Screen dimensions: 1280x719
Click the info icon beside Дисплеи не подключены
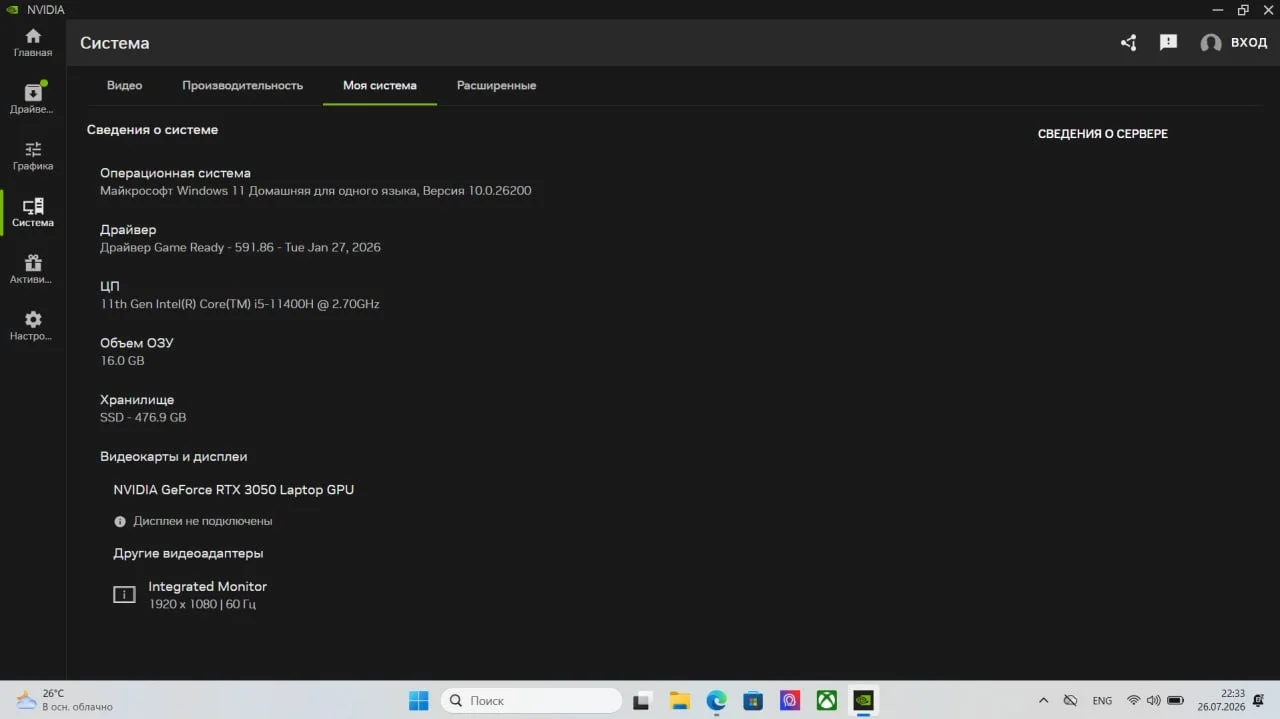(x=120, y=521)
